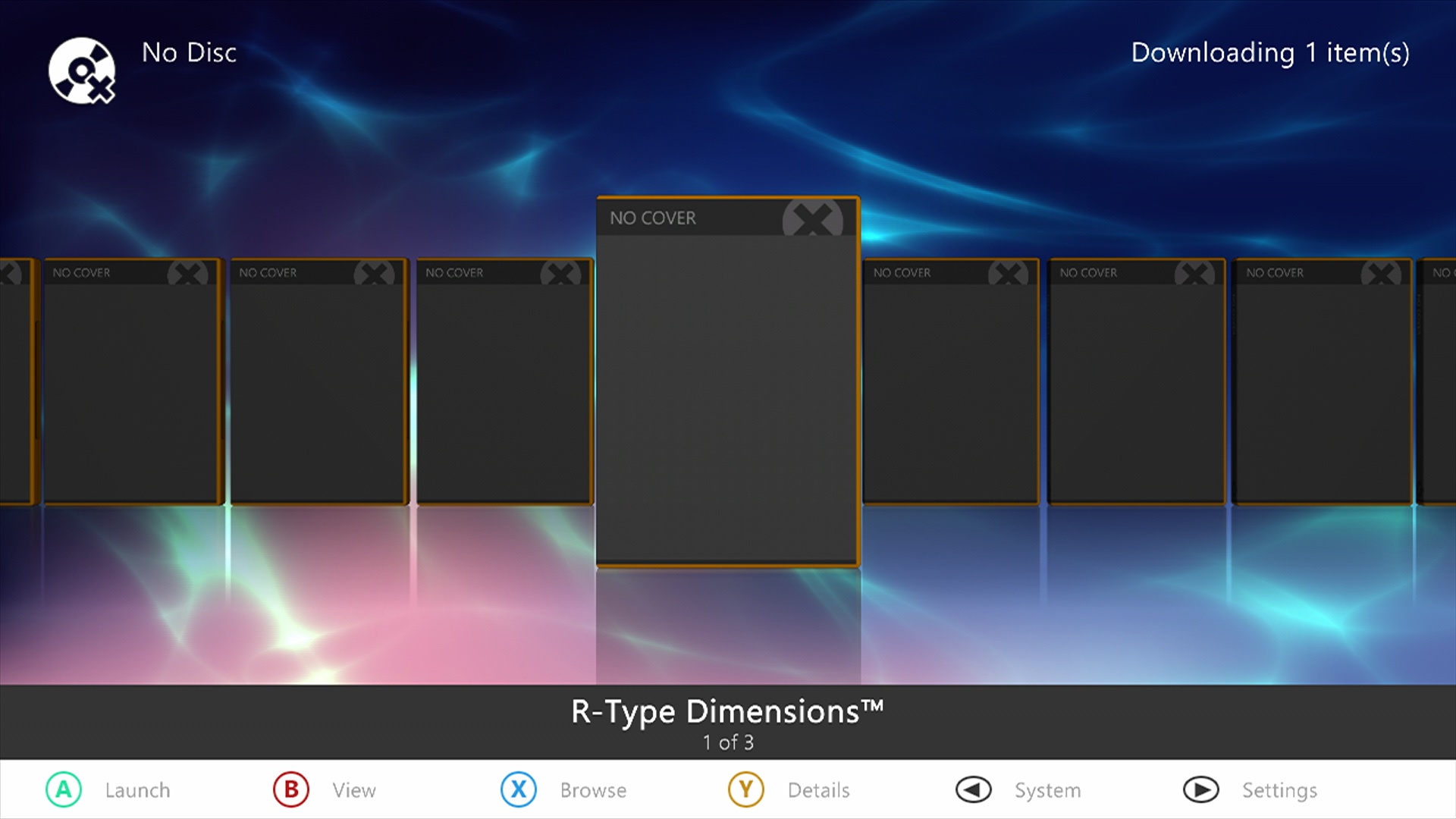
Task: Click the blue X button icon
Action: pos(519,789)
